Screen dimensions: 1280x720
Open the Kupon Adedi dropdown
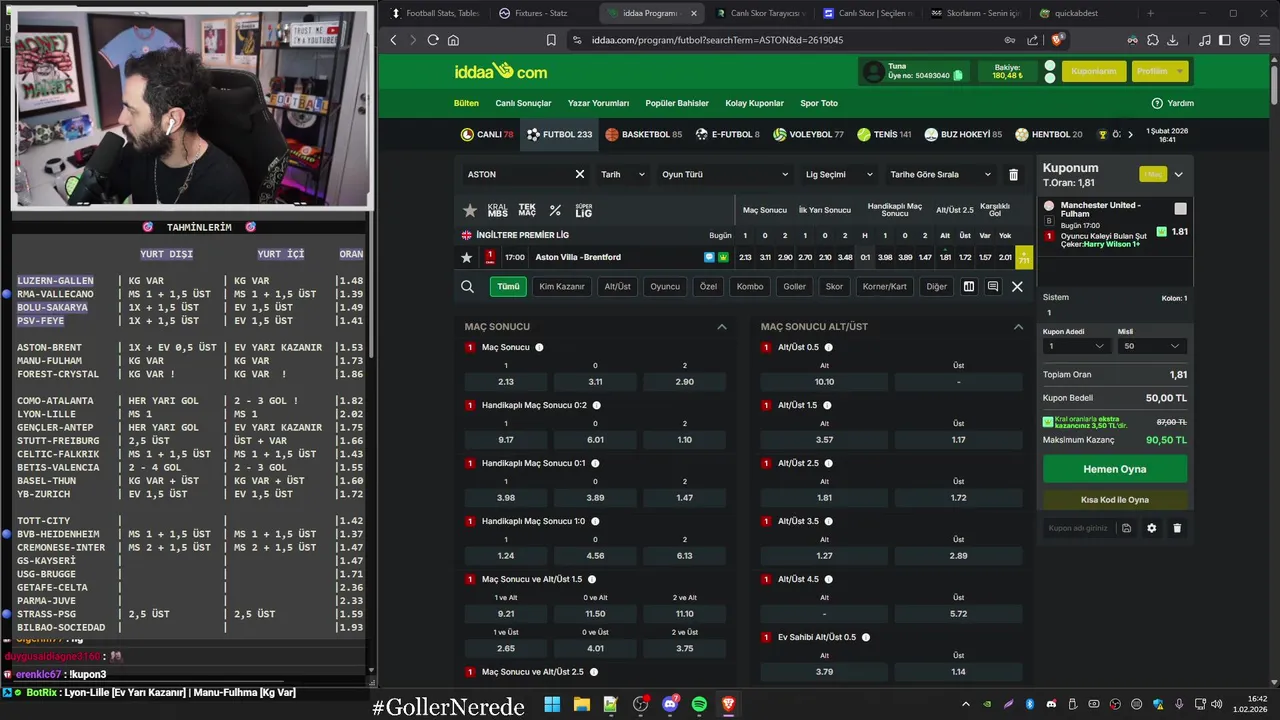coord(1076,346)
